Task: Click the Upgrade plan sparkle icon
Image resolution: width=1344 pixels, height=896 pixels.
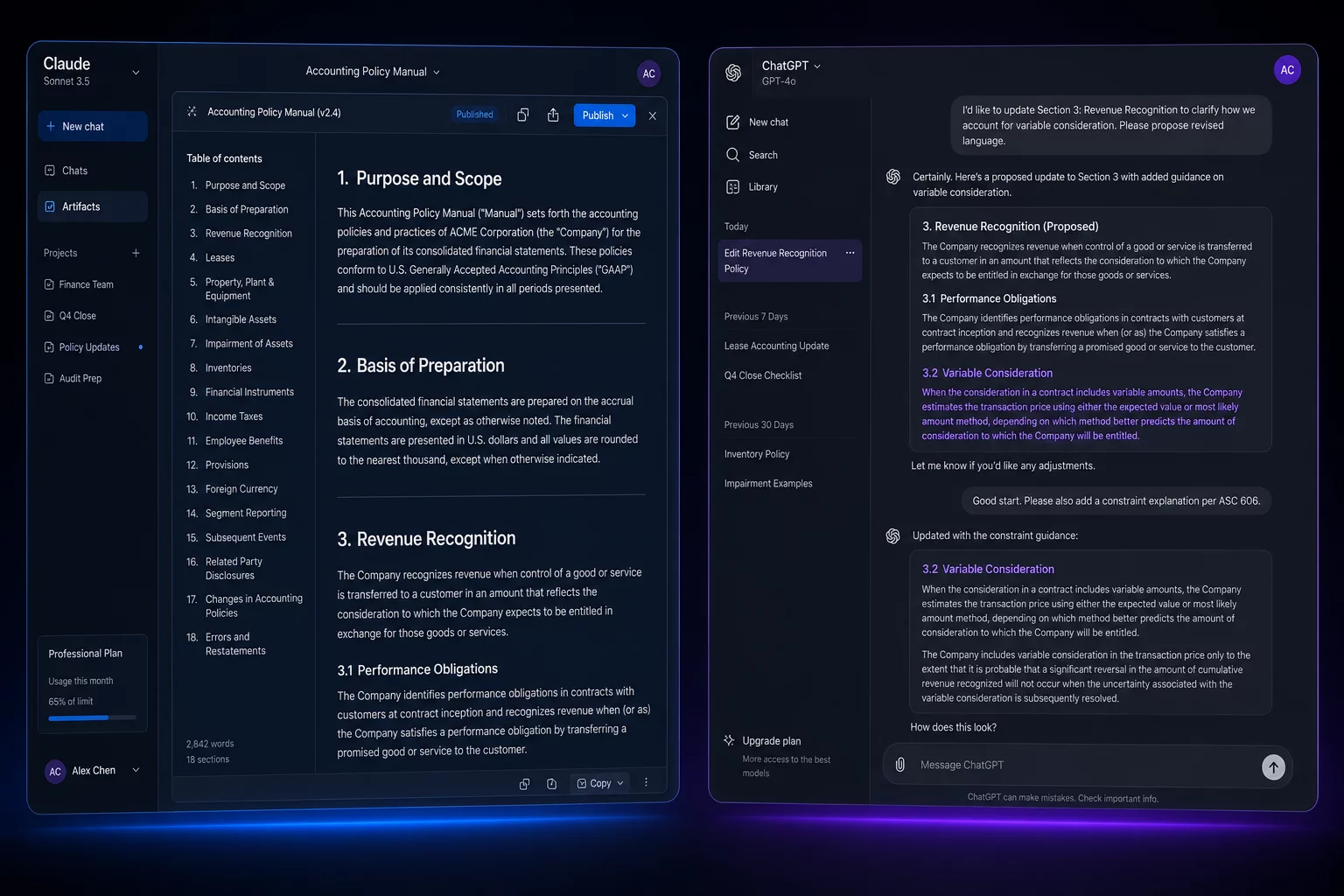Action: [729, 740]
